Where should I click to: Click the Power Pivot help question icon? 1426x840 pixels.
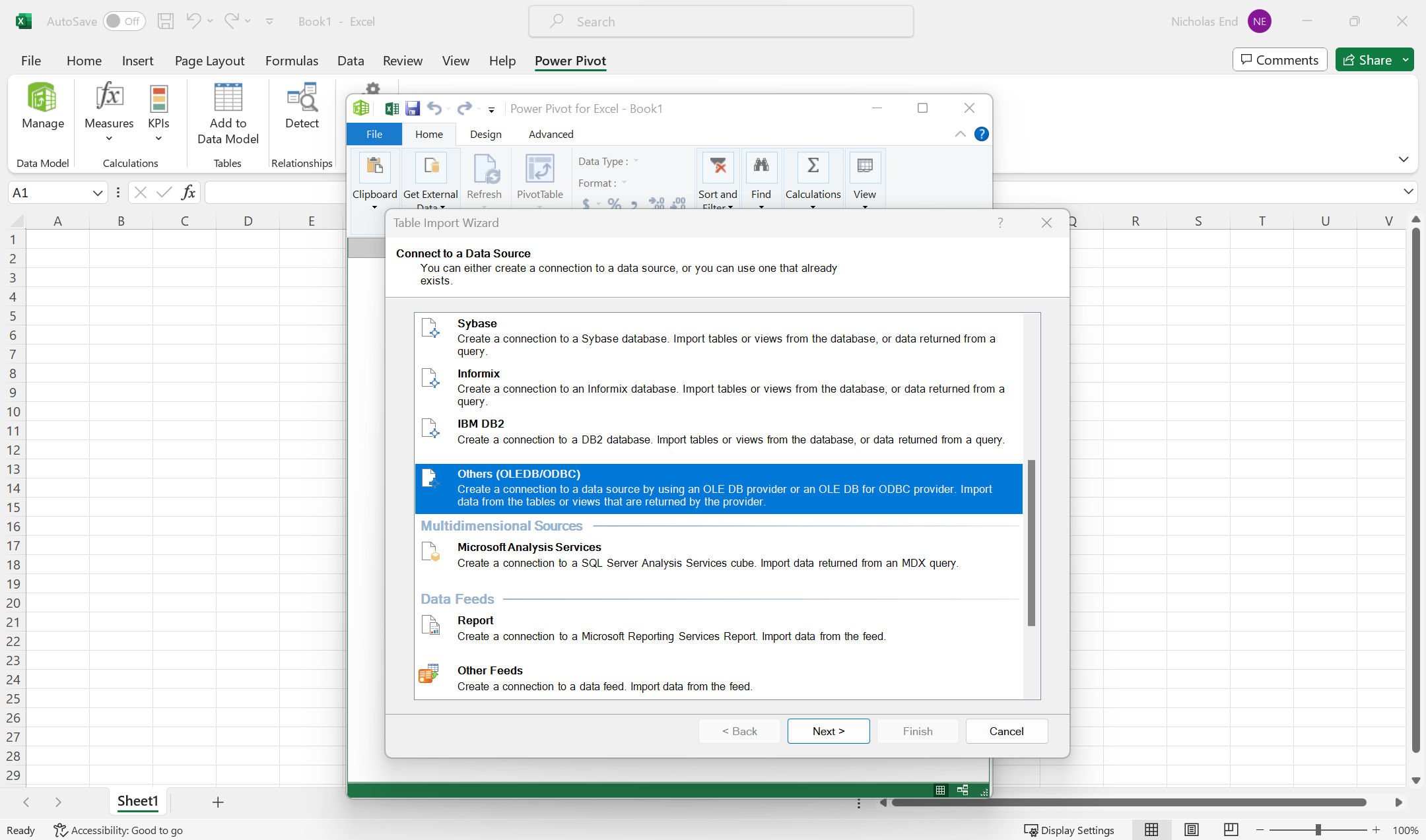pos(982,134)
